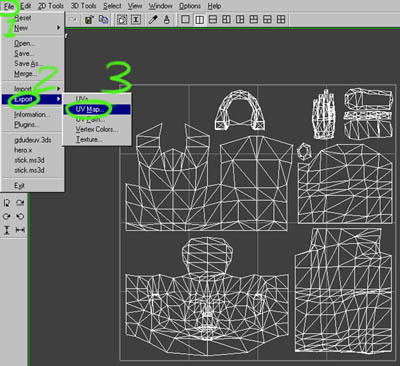Click the highlighted Export submenu entry

coord(33,99)
